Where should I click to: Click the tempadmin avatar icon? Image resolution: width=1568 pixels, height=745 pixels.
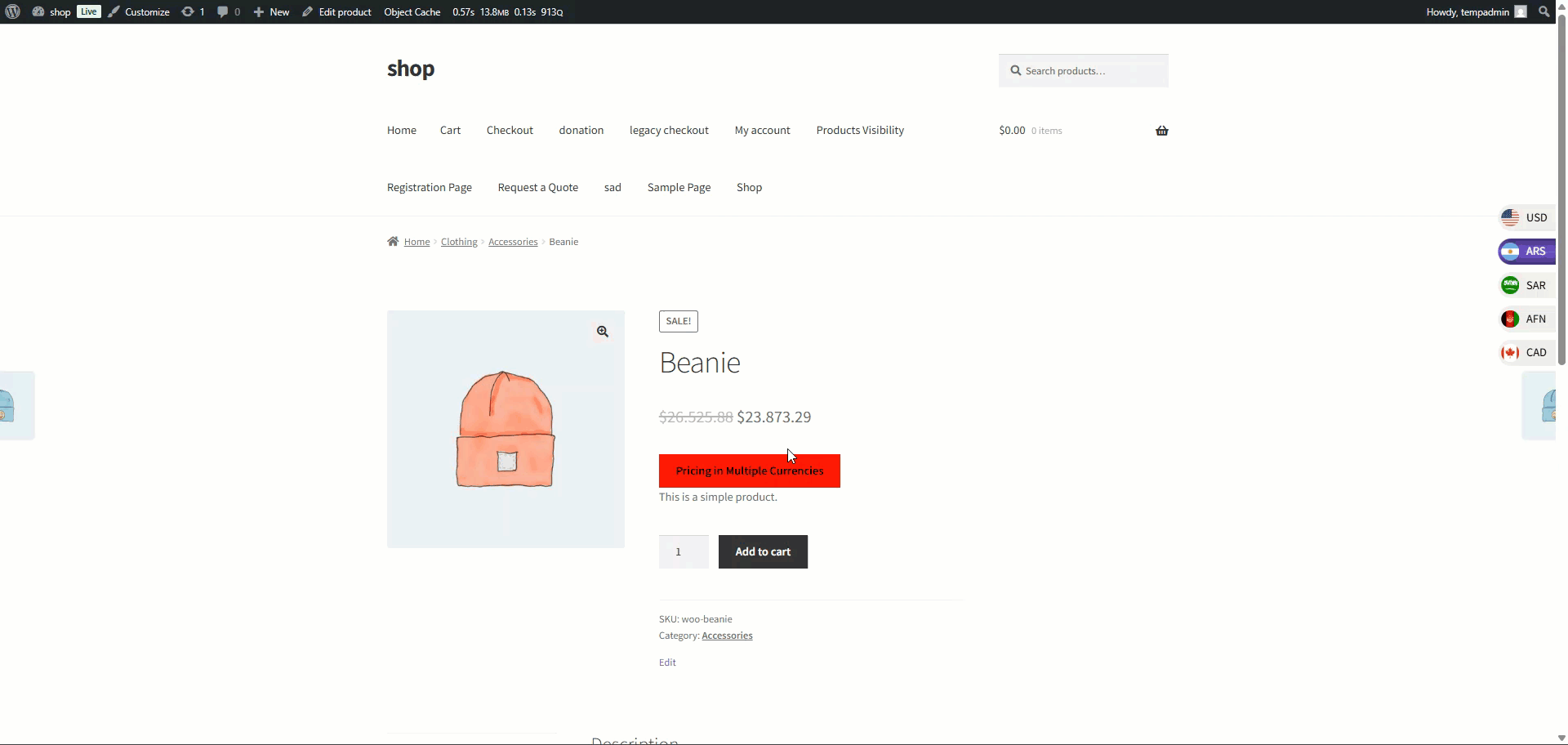1520,11
